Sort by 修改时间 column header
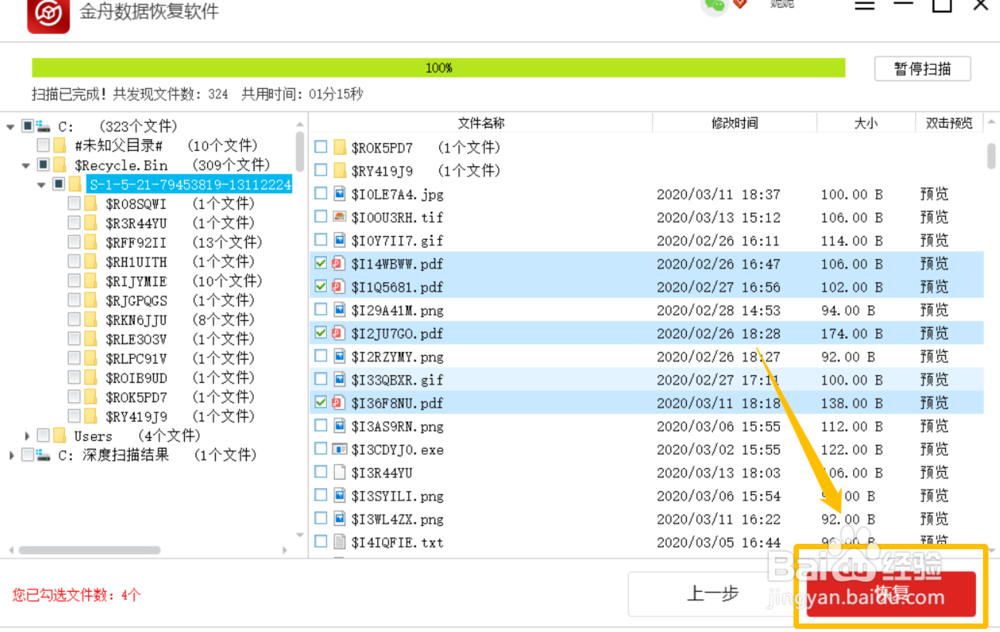This screenshot has width=1000, height=632. (x=735, y=123)
